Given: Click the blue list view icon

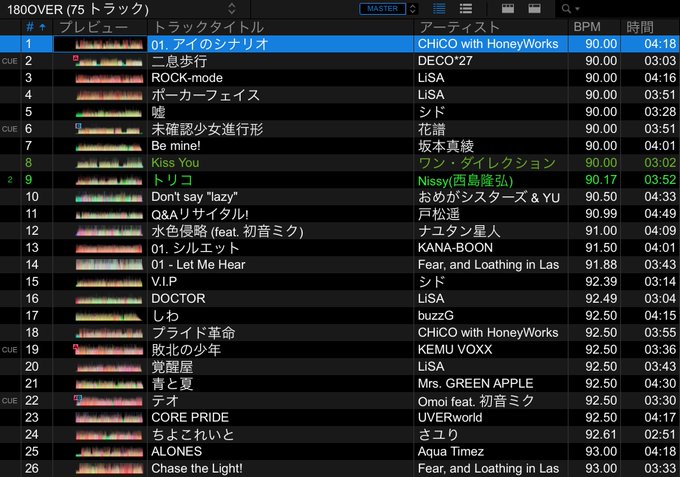Looking at the screenshot, I should [x=439, y=8].
